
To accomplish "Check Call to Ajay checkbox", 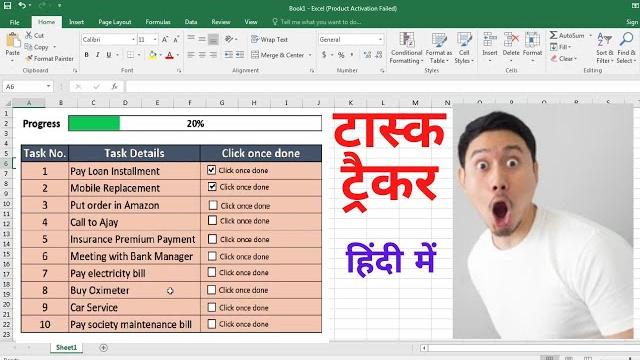I will click(212, 220).
